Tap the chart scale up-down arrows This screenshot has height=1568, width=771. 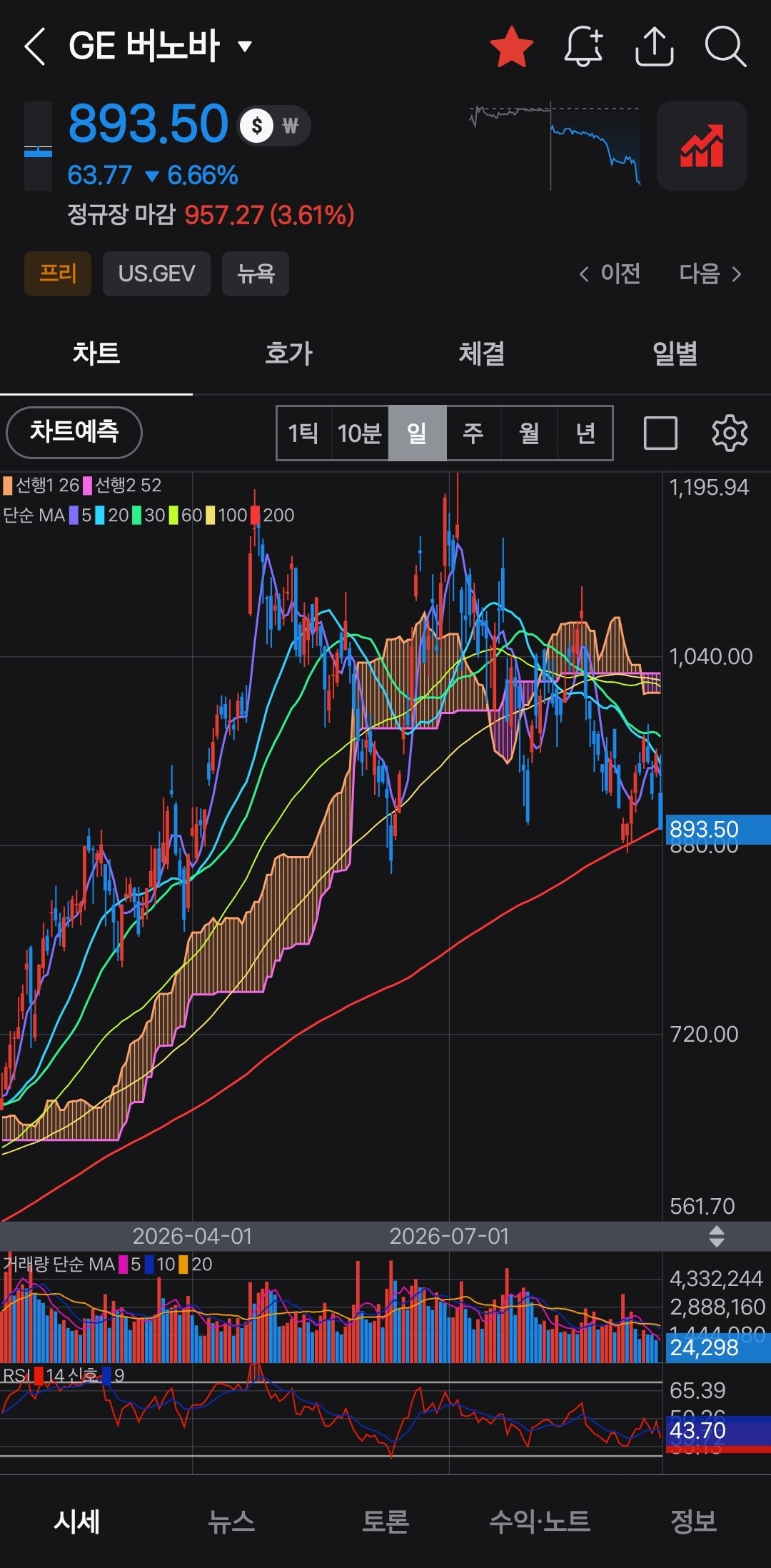tap(717, 1236)
